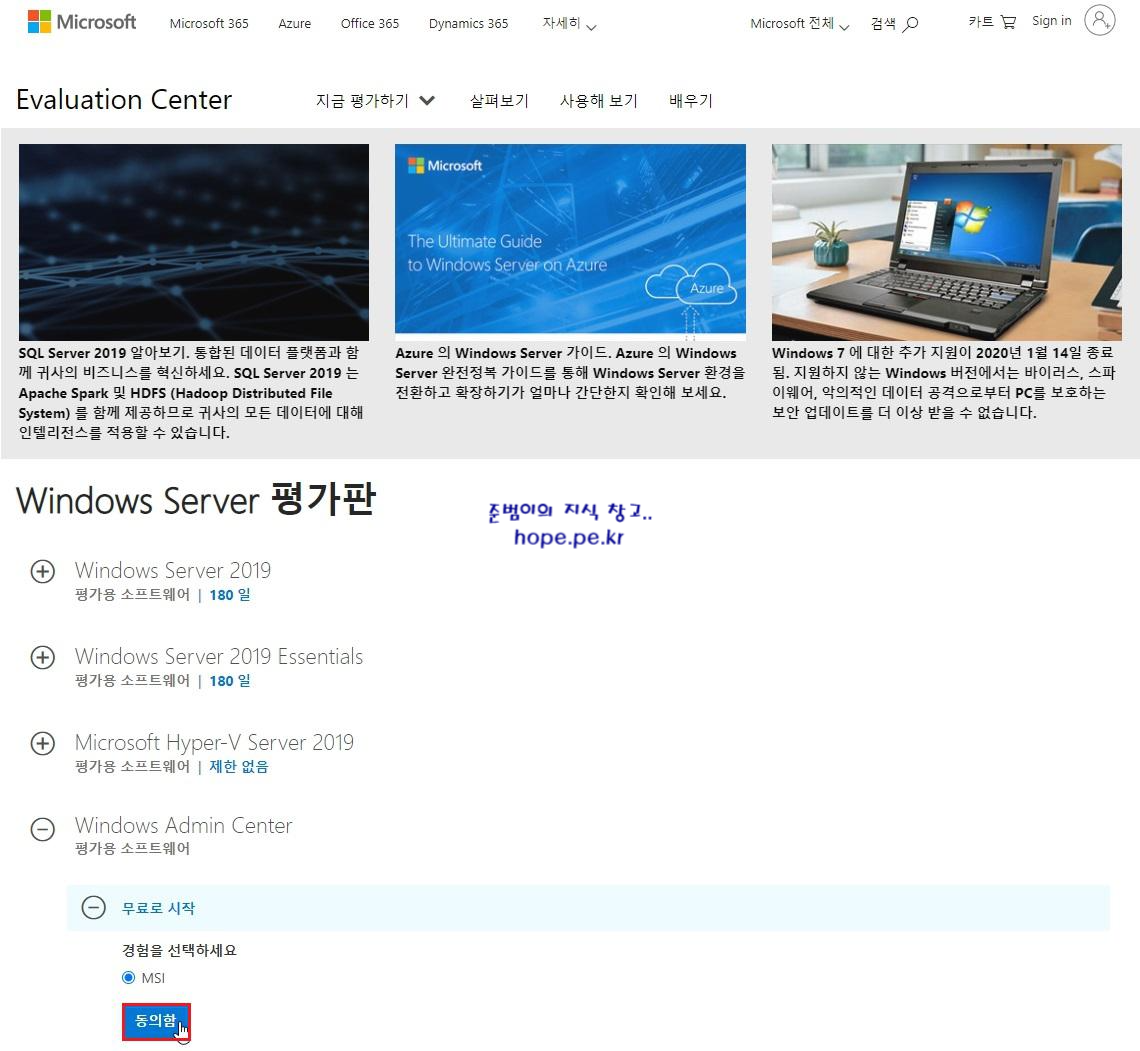This screenshot has width=1140, height=1051.
Task: Open the 사용해 보기 tab
Action: point(598,100)
